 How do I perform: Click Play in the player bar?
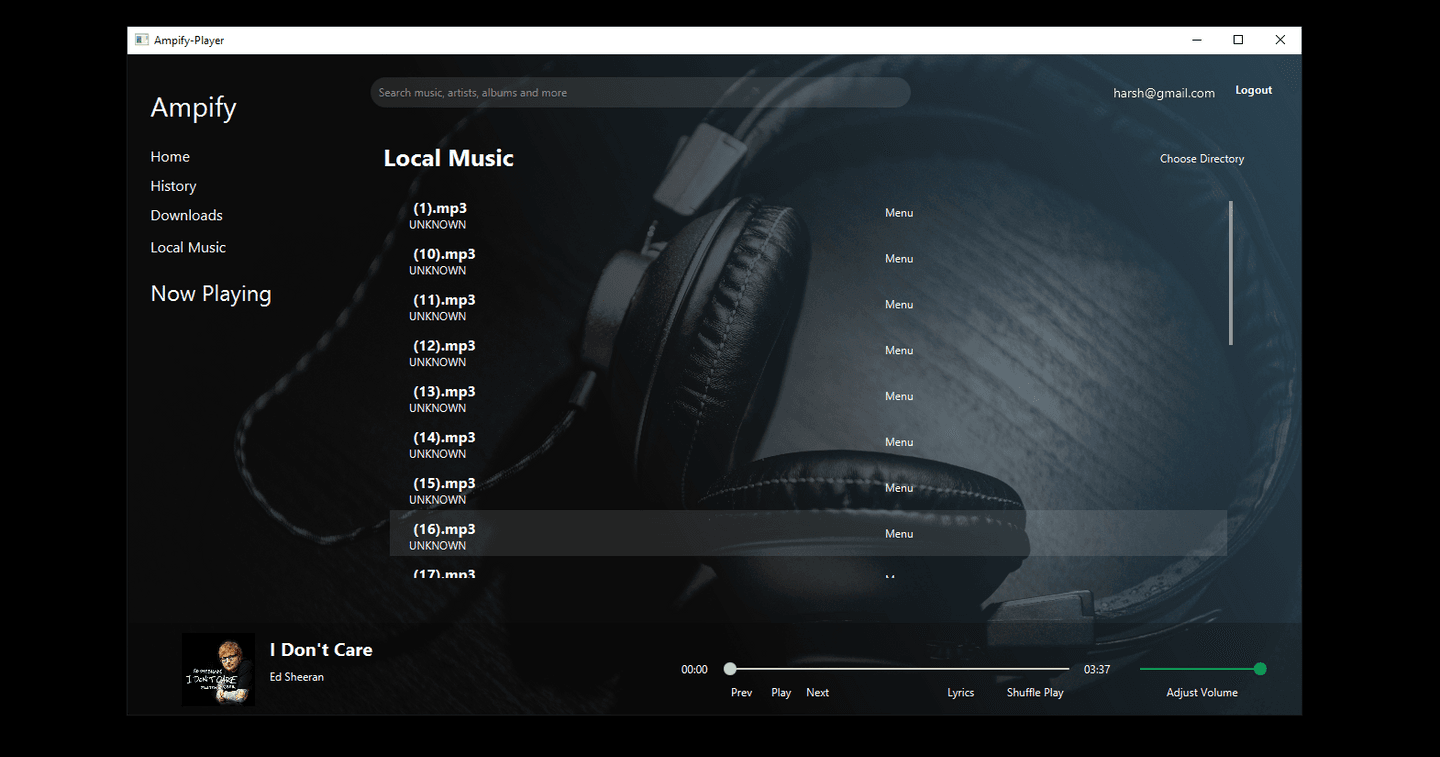click(x=781, y=693)
